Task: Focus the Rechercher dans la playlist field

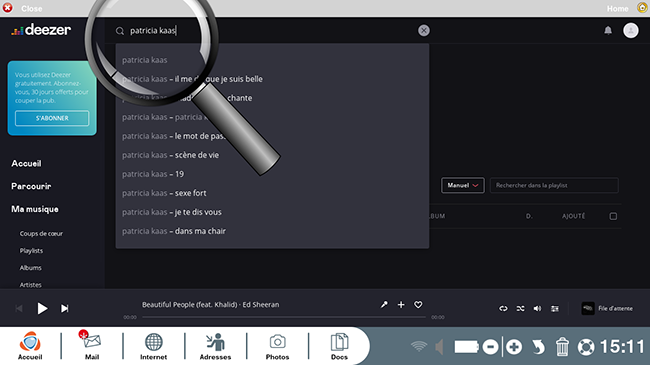Action: click(x=554, y=185)
